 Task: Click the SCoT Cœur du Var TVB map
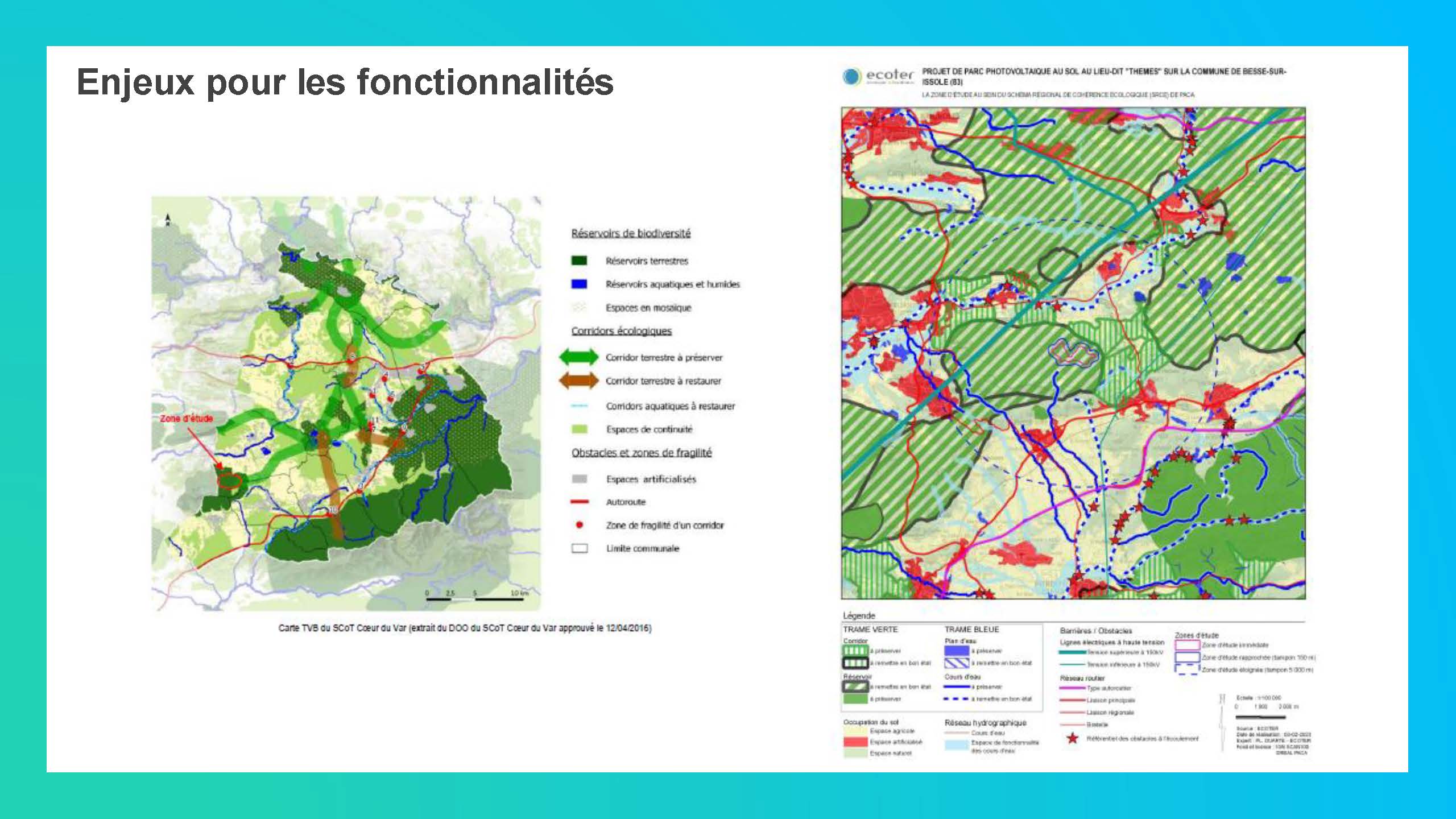(346, 403)
